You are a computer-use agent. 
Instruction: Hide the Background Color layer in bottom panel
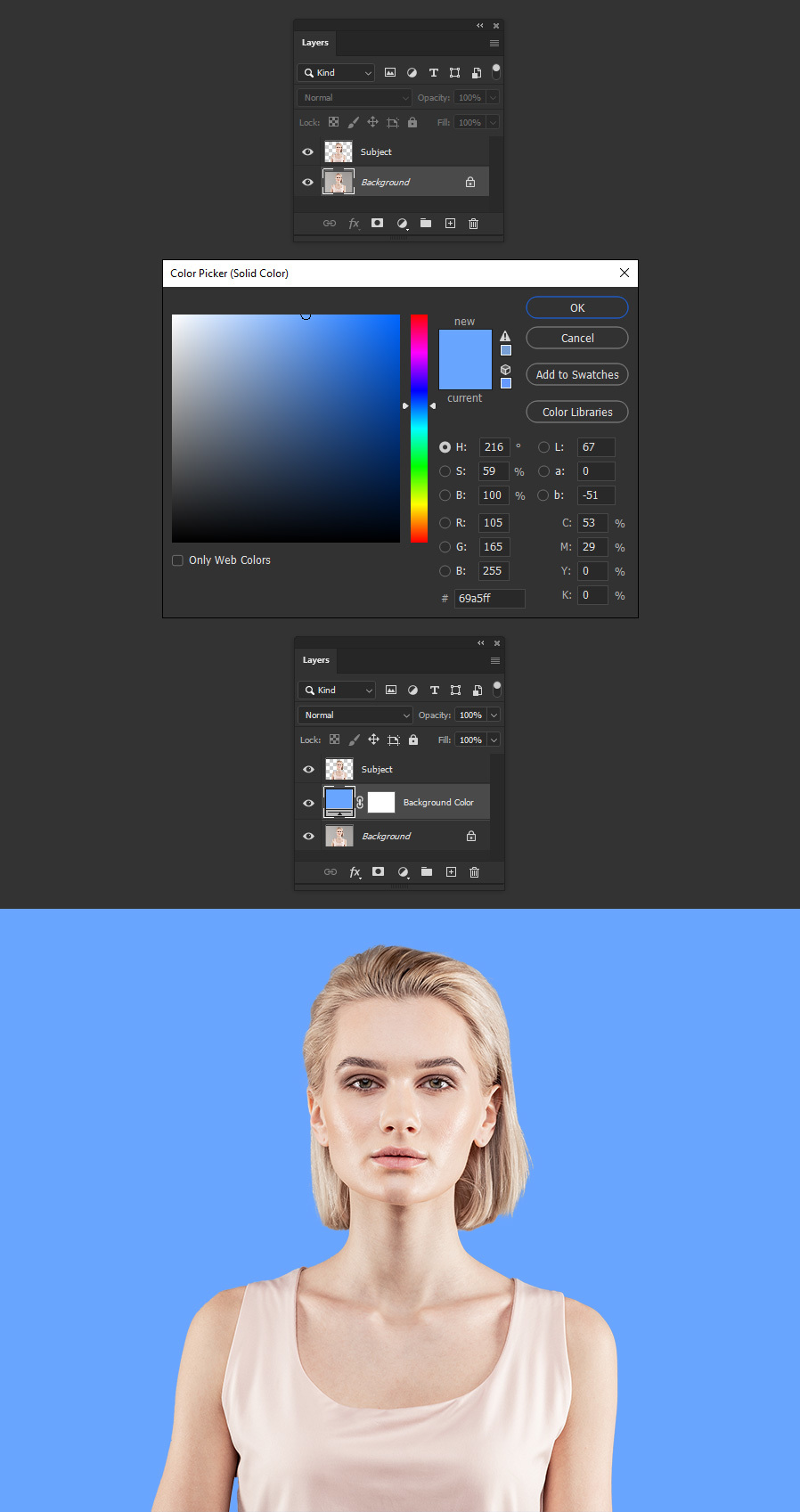(308, 803)
